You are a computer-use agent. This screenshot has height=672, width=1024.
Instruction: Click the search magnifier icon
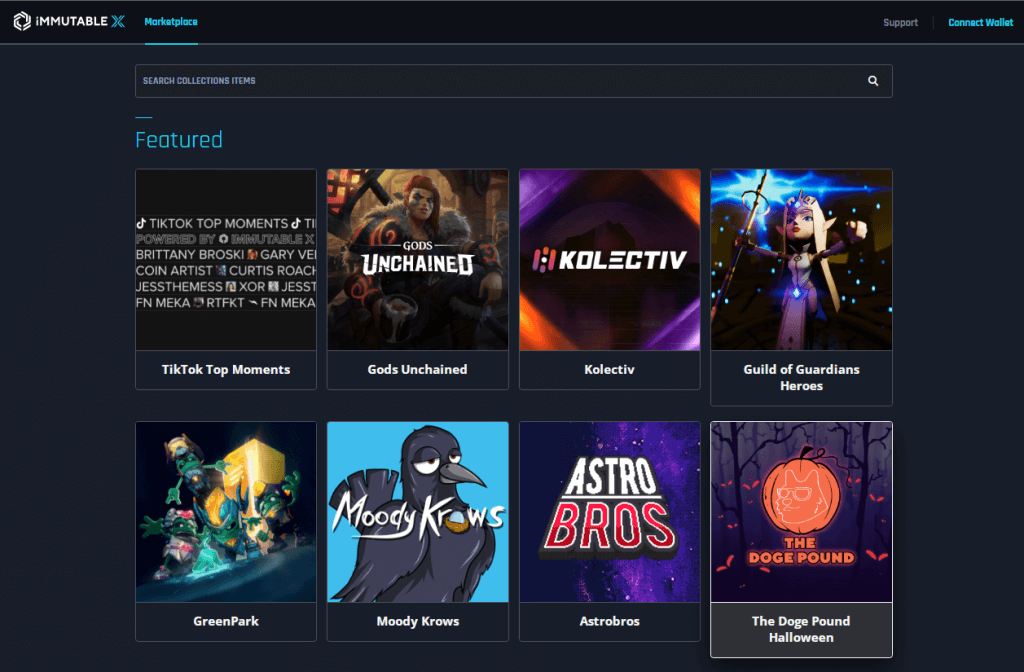click(873, 81)
